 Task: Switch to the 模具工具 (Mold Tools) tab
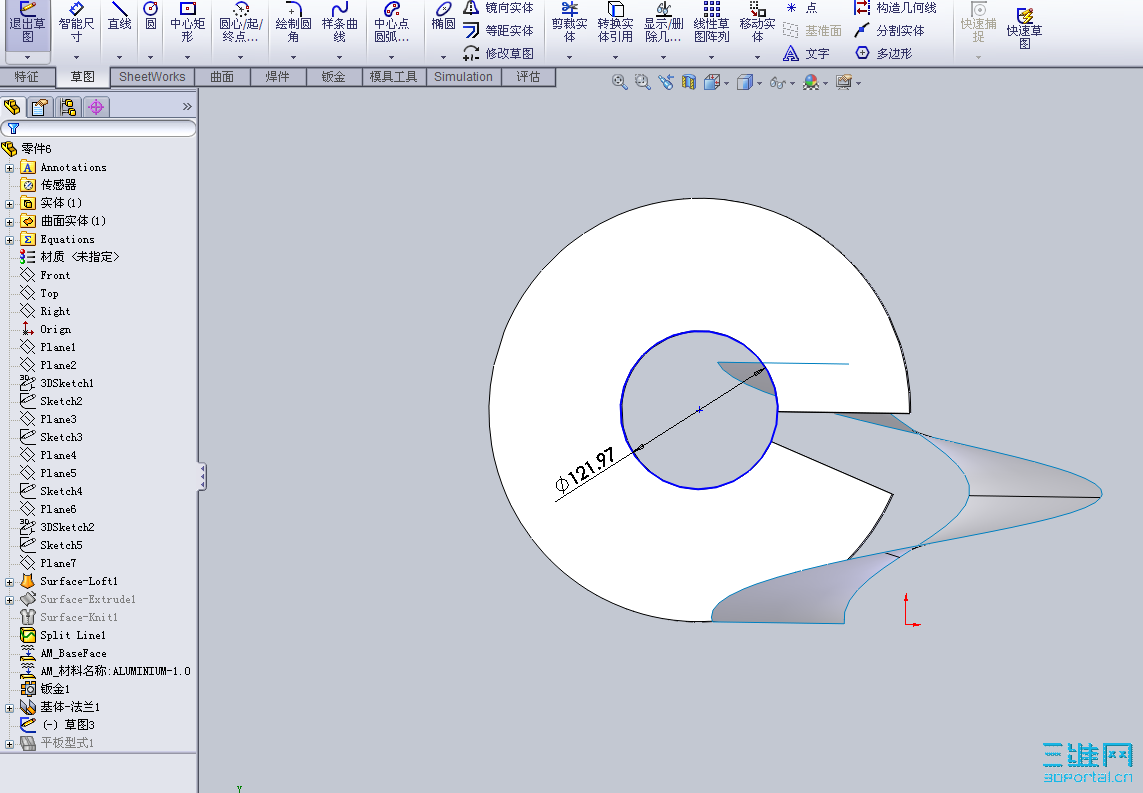click(x=394, y=77)
